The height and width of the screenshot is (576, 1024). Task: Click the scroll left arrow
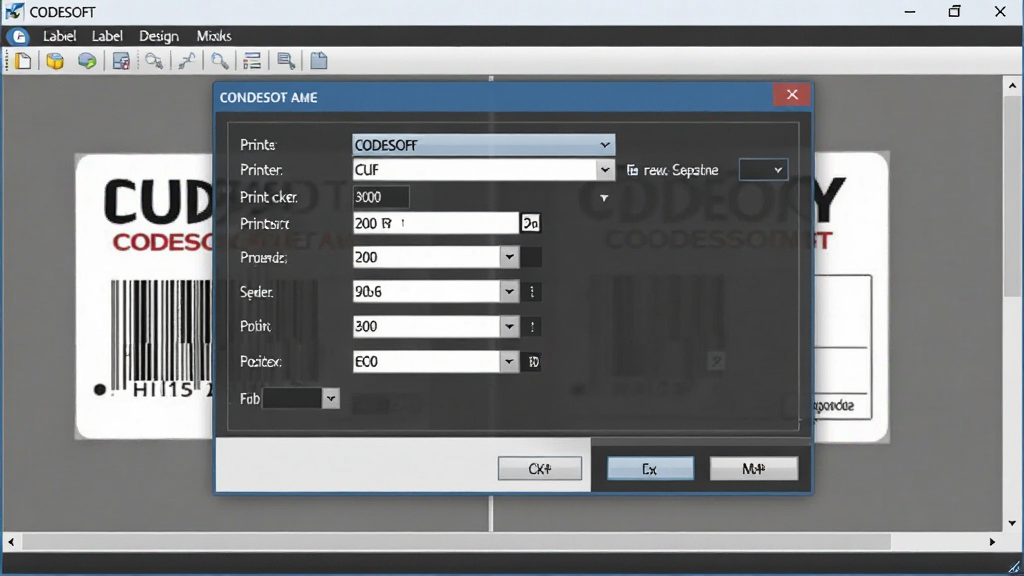[x=10, y=541]
